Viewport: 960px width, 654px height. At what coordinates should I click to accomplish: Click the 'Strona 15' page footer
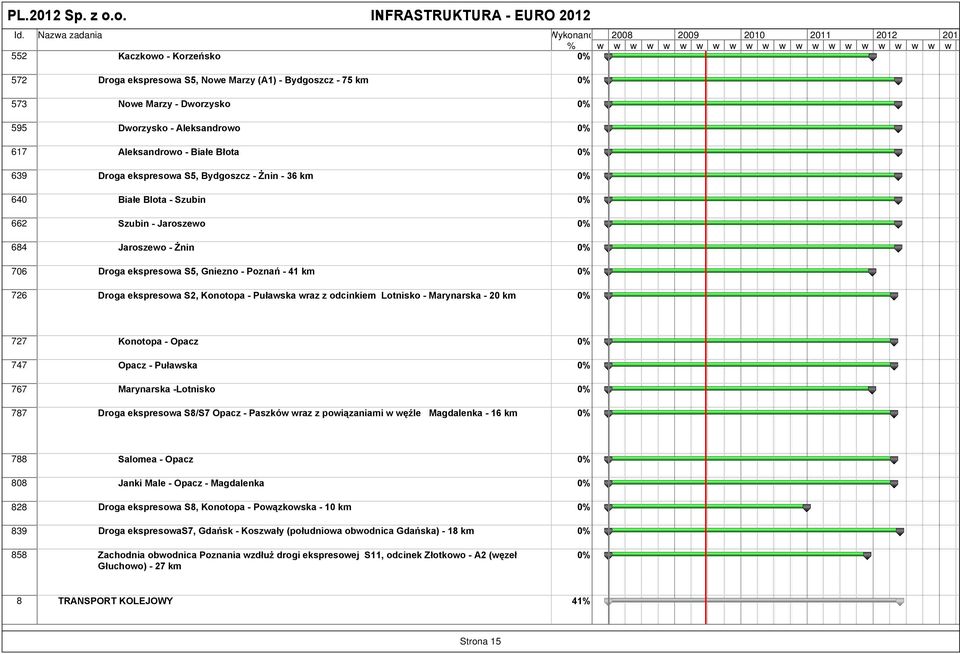(480, 641)
